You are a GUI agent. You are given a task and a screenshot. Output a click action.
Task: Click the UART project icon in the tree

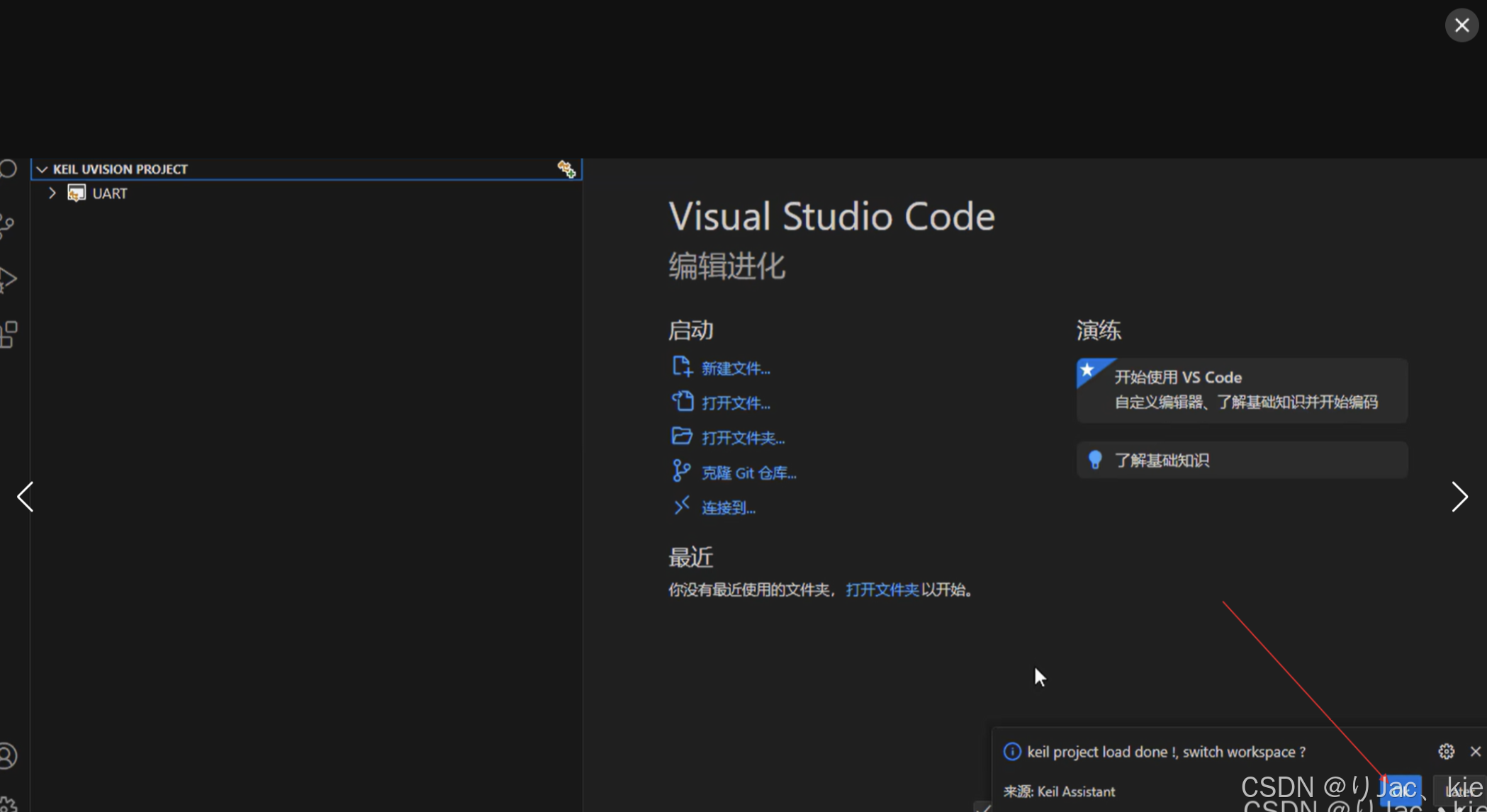(76, 193)
